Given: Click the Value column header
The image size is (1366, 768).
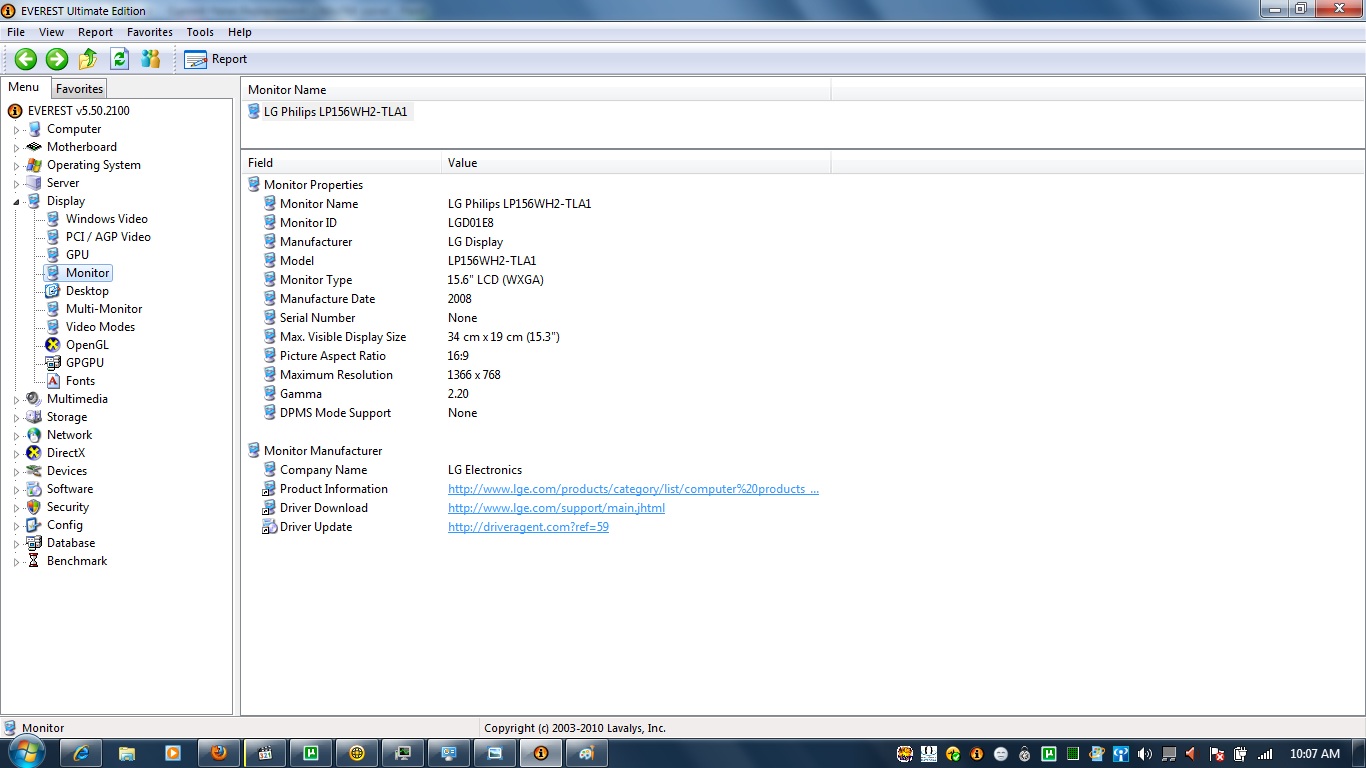Looking at the screenshot, I should tap(636, 162).
